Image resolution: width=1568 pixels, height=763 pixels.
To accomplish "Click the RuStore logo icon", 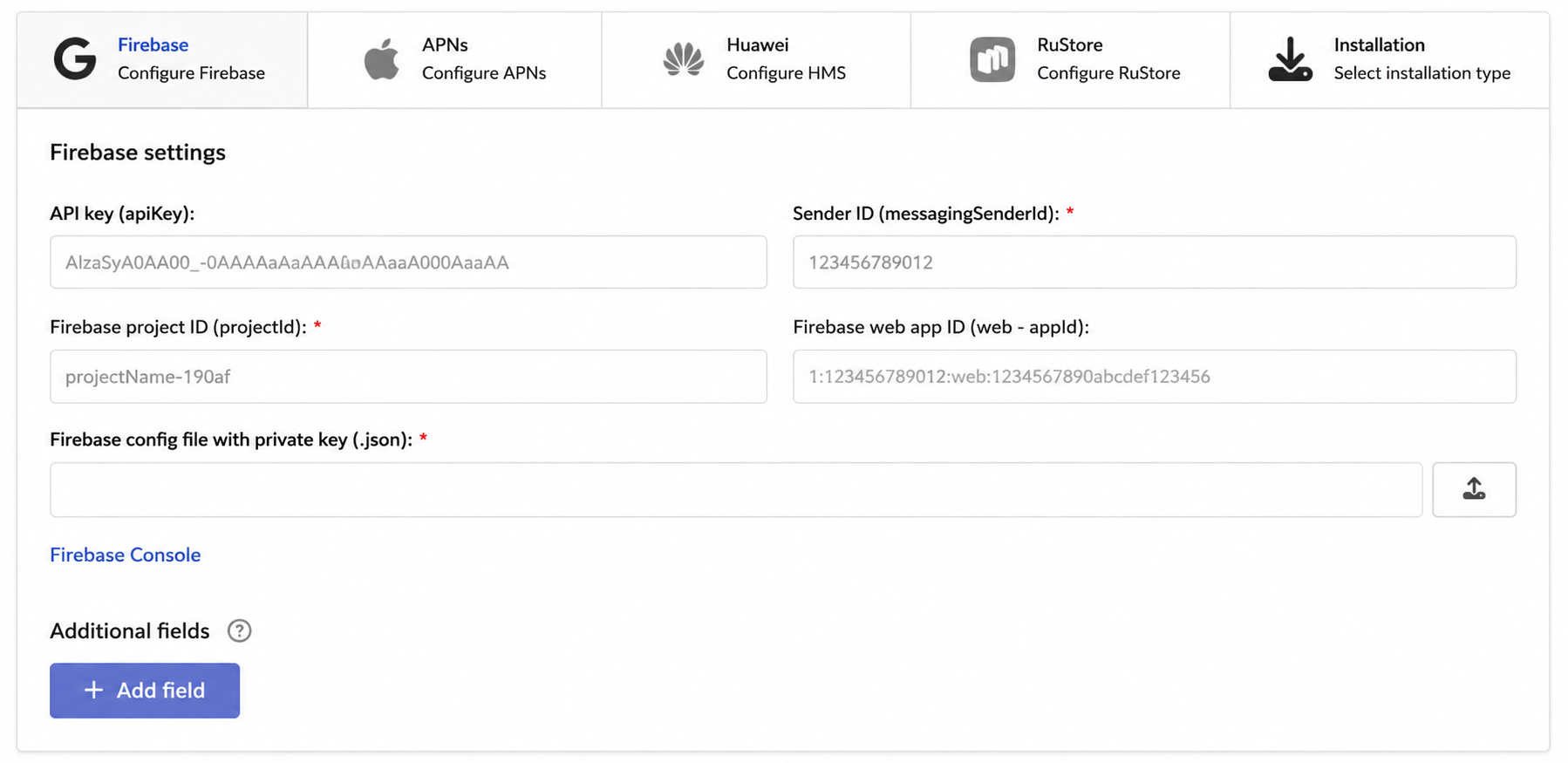I will pos(992,59).
